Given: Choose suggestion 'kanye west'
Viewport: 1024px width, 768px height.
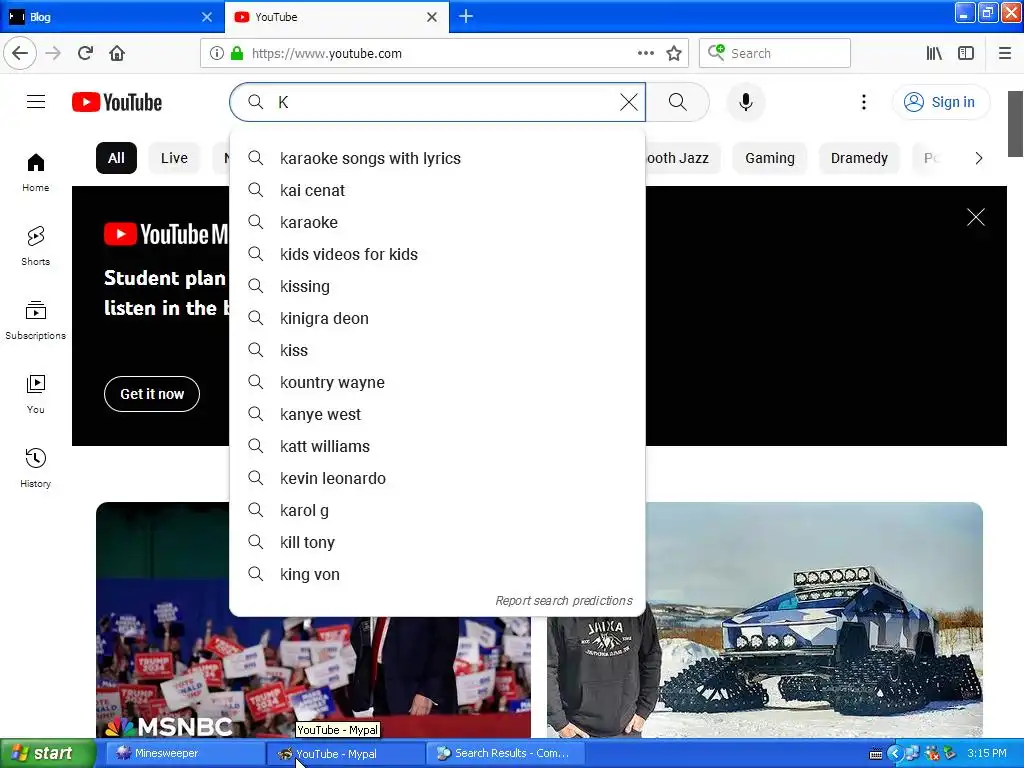Looking at the screenshot, I should click(x=438, y=414).
